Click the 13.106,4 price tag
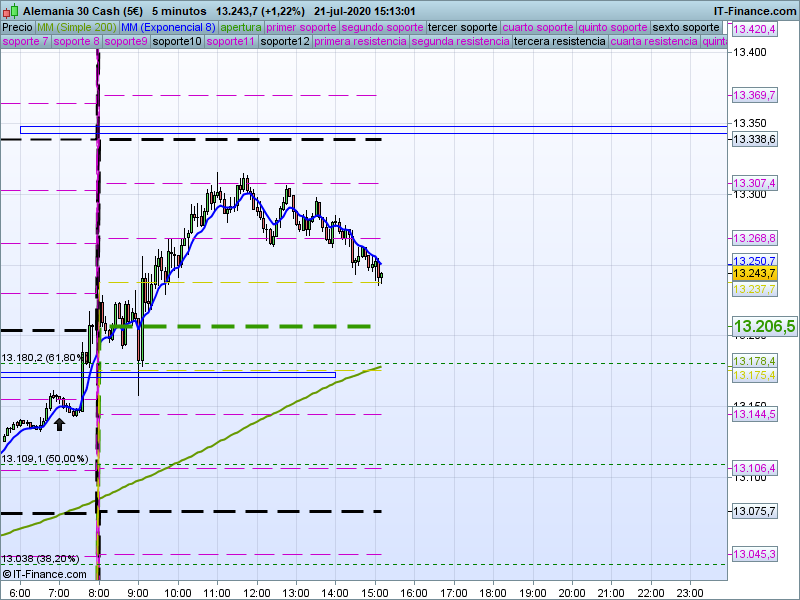Screen dimensions: 800x600 pos(754,468)
